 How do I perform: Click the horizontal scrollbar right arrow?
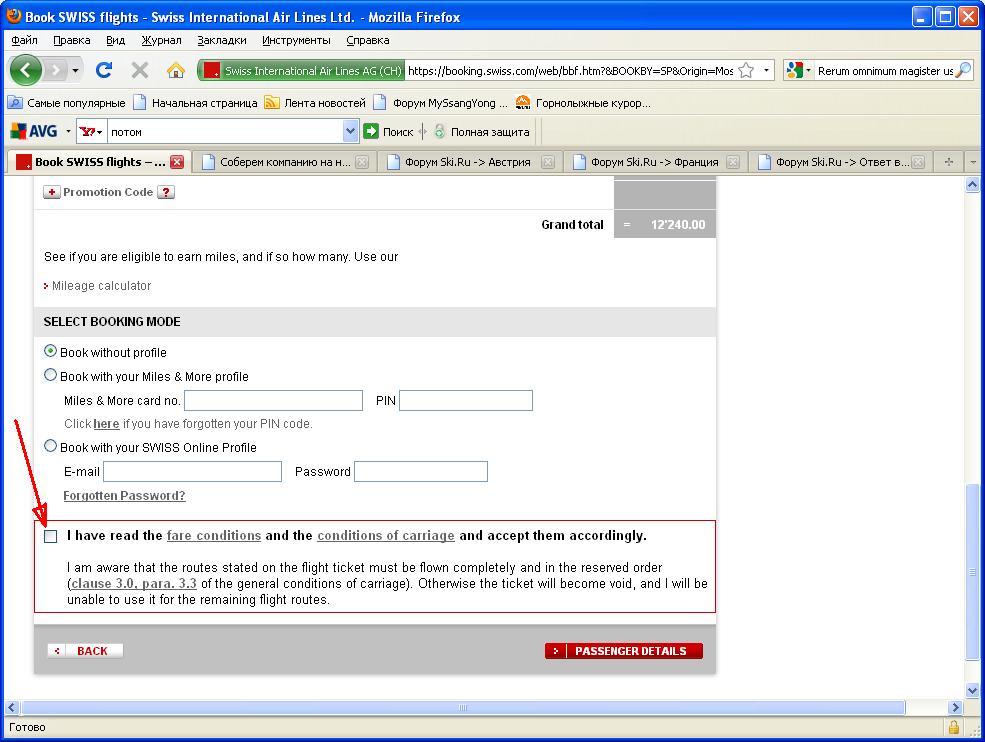pyautogui.click(x=955, y=707)
